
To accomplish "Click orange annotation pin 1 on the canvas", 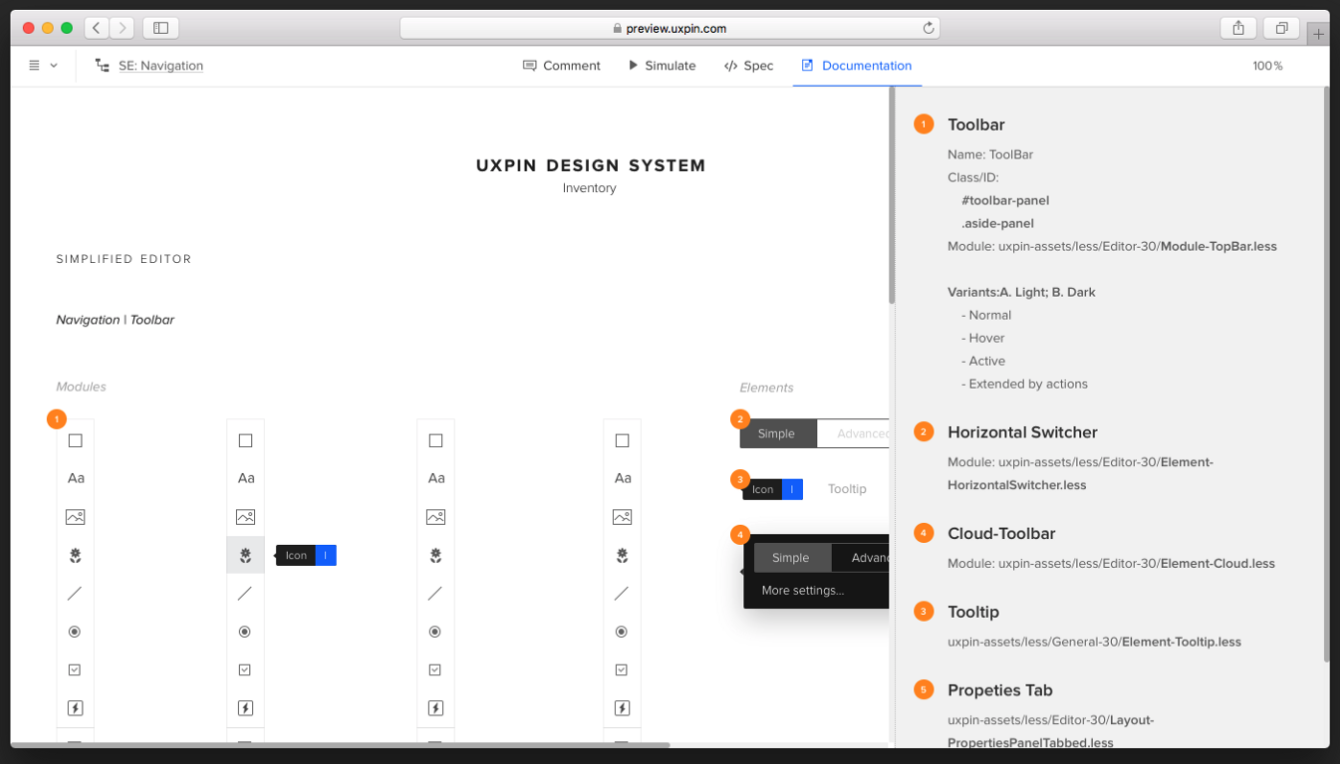I will tap(57, 419).
